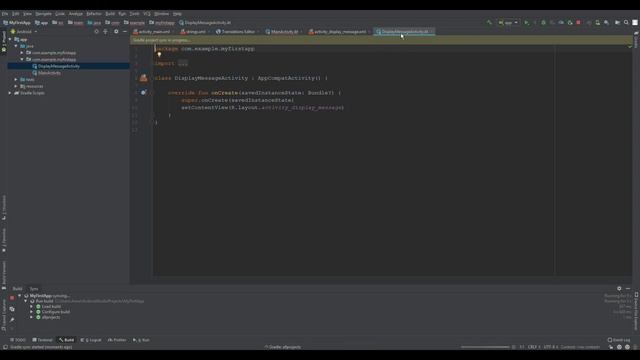Select MainActivity in the project tree
640x360 pixels.
point(49,73)
